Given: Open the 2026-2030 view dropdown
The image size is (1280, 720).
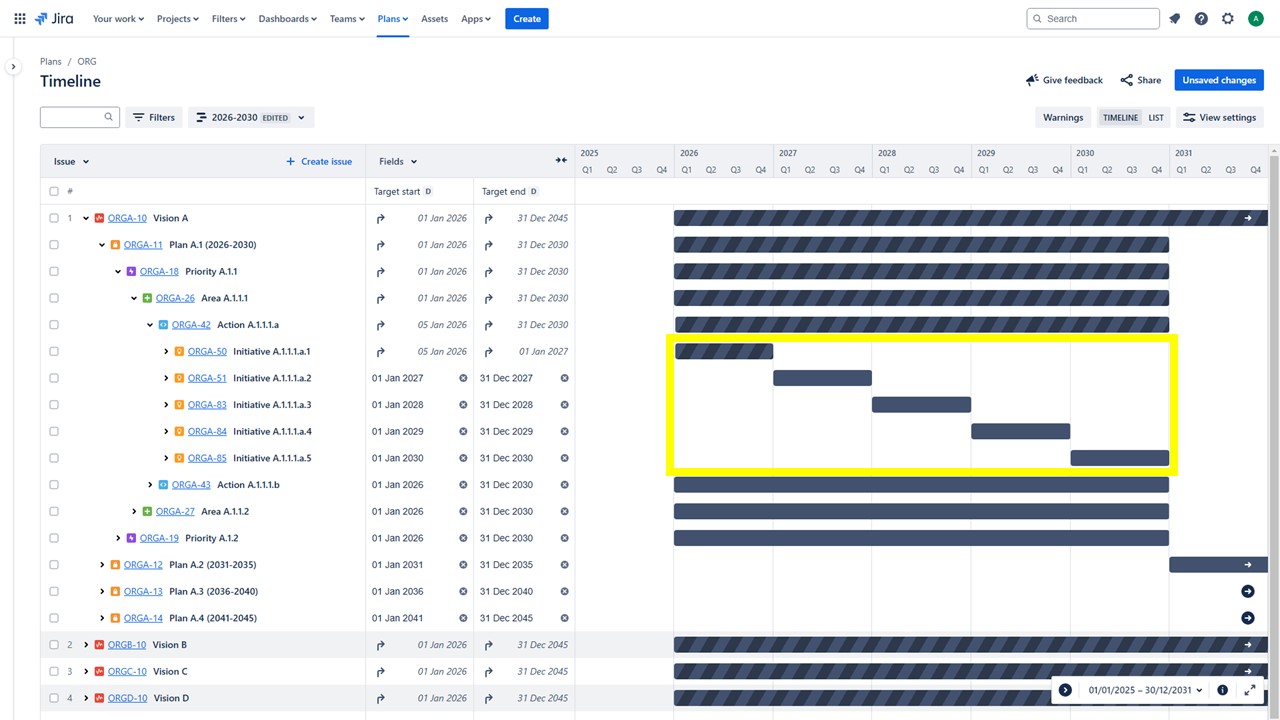Looking at the screenshot, I should coord(251,117).
